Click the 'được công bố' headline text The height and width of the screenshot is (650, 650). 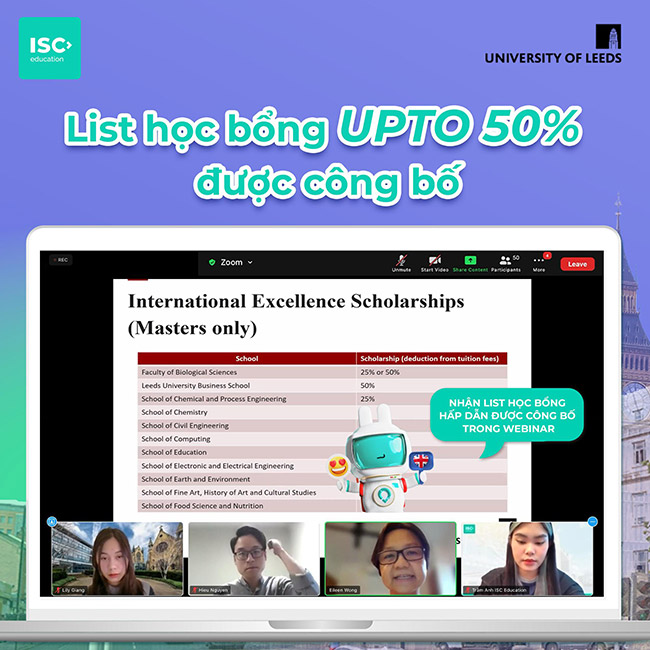(328, 184)
